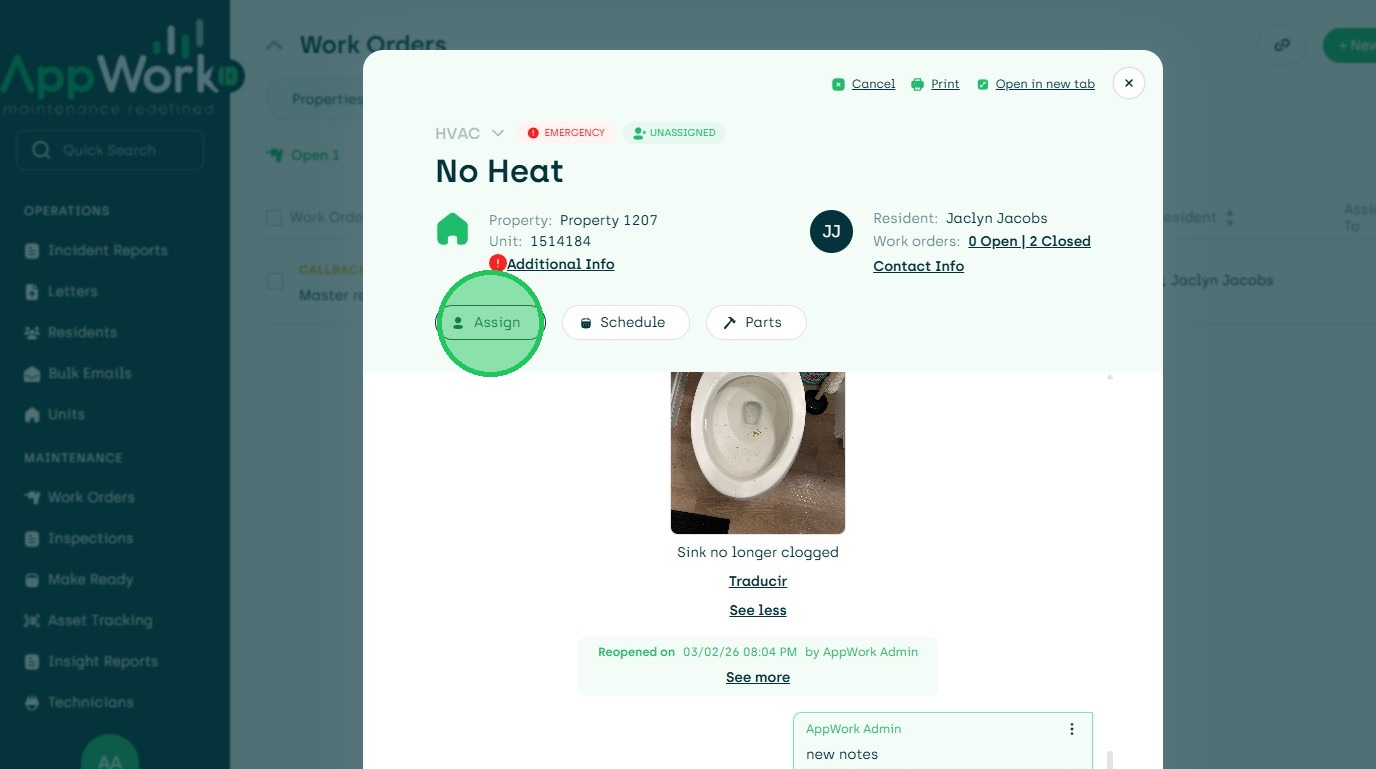This screenshot has width=1376, height=769.
Task: Close the work order dialog with the X
Action: [x=1129, y=83]
